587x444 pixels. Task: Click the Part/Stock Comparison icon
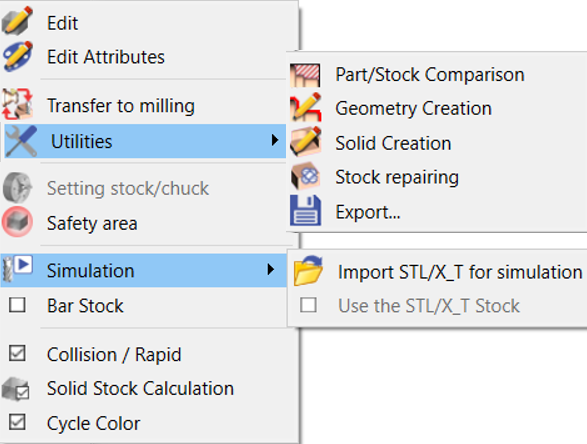click(305, 75)
